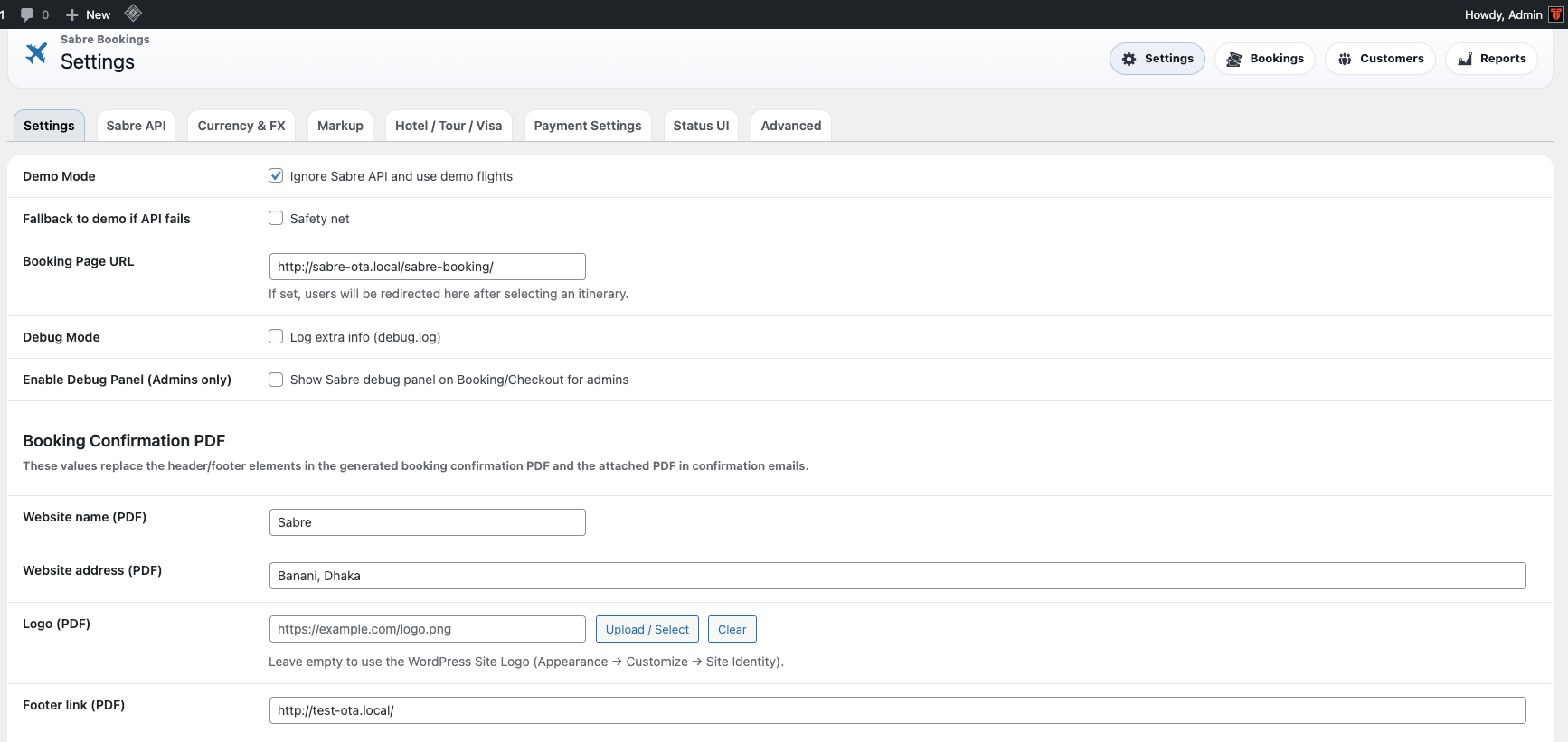Go to the Payment Settings tab
Screen dimensions: 1568x742
point(588,126)
